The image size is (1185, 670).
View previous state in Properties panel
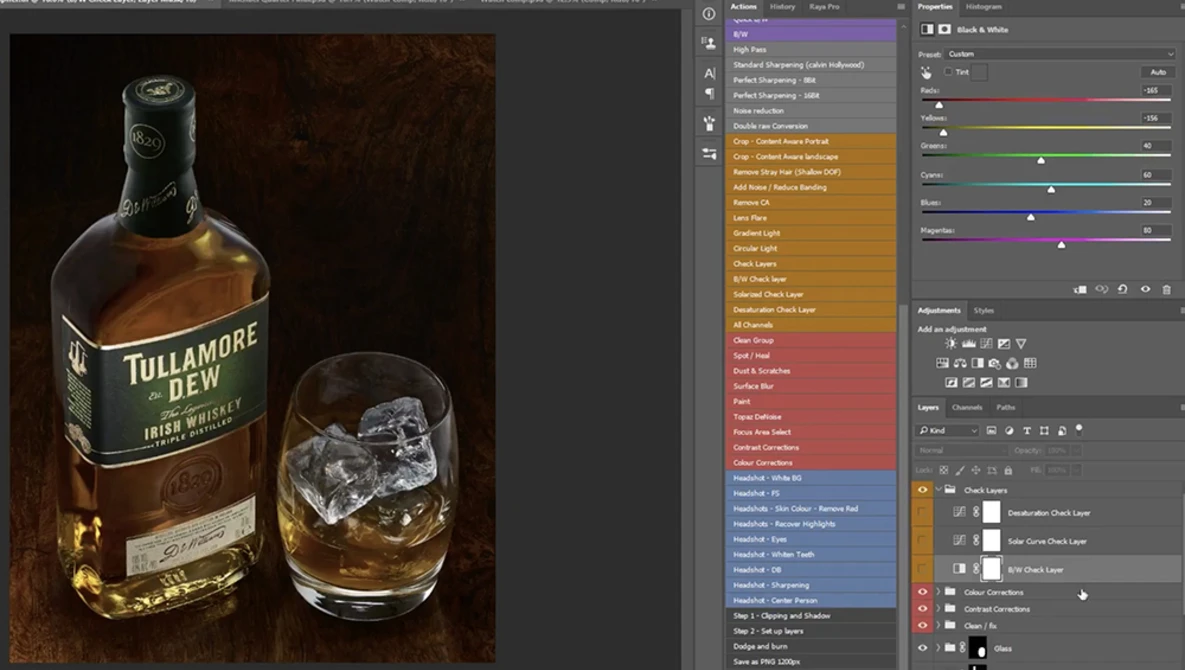(1102, 289)
